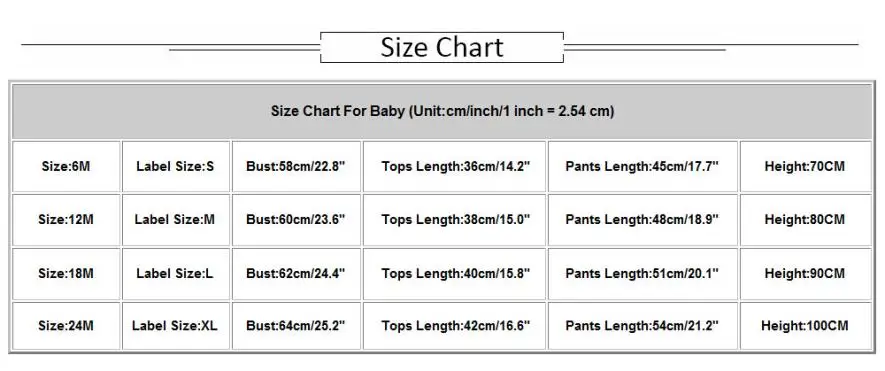Click the Size:6M cell
Viewport: 885px width, 371px height.
pyautogui.click(x=66, y=167)
